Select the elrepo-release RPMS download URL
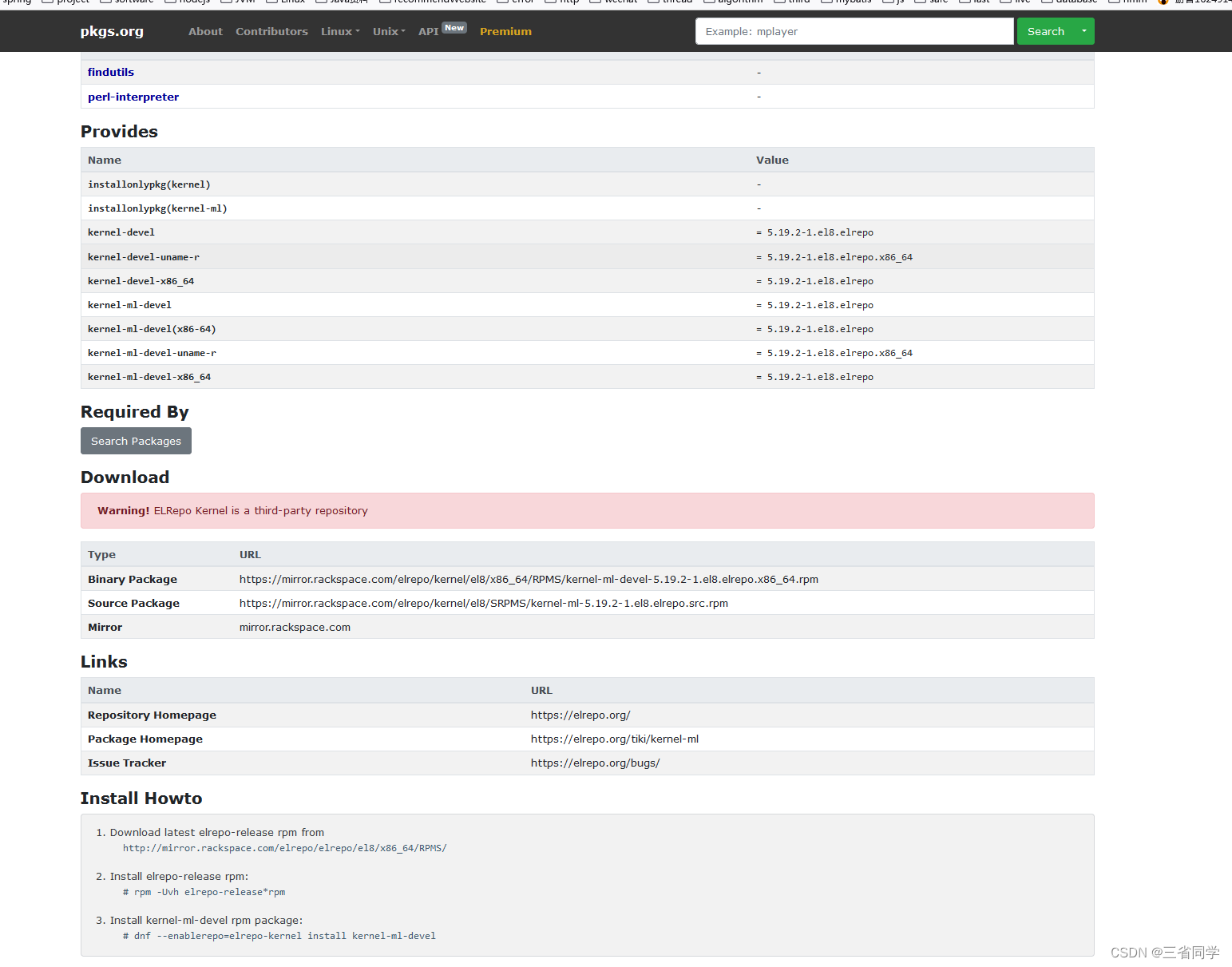1232x967 pixels. click(284, 848)
